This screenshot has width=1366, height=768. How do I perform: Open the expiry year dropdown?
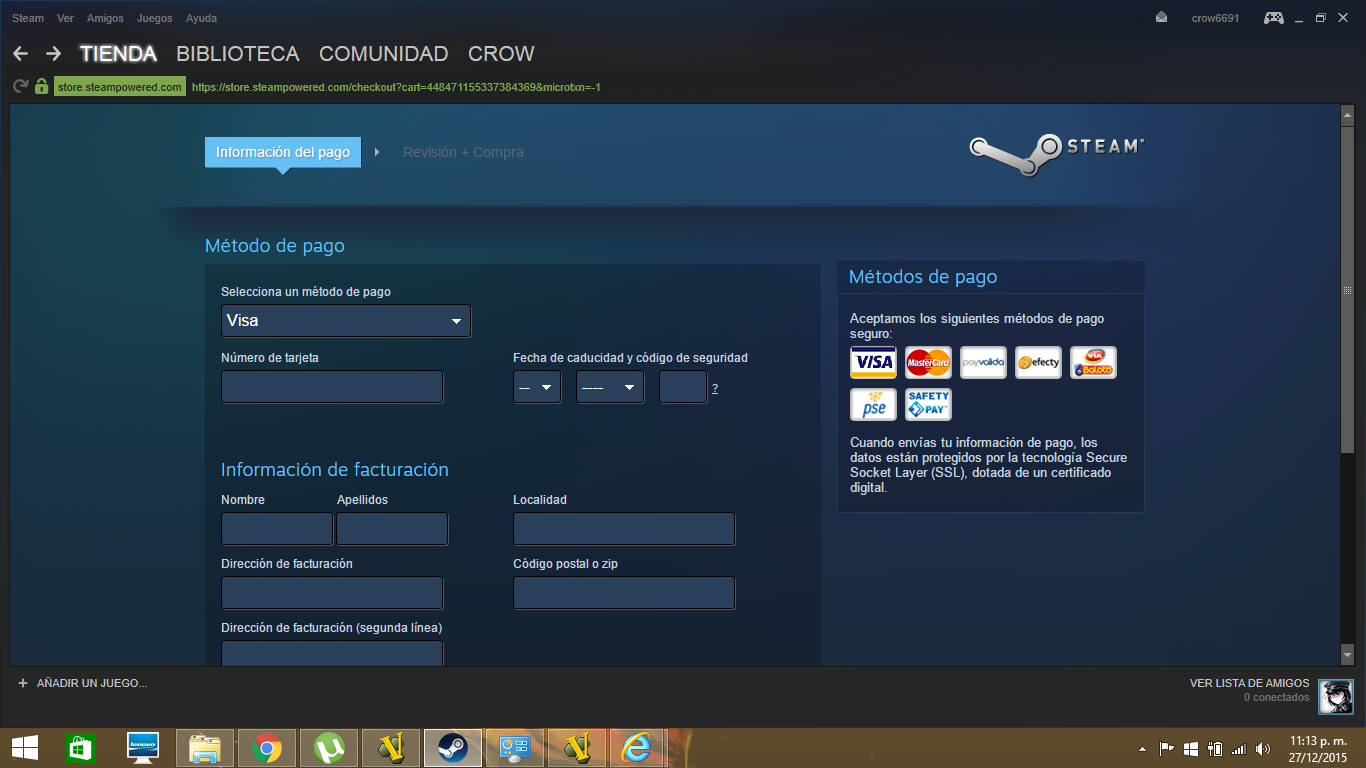point(610,387)
